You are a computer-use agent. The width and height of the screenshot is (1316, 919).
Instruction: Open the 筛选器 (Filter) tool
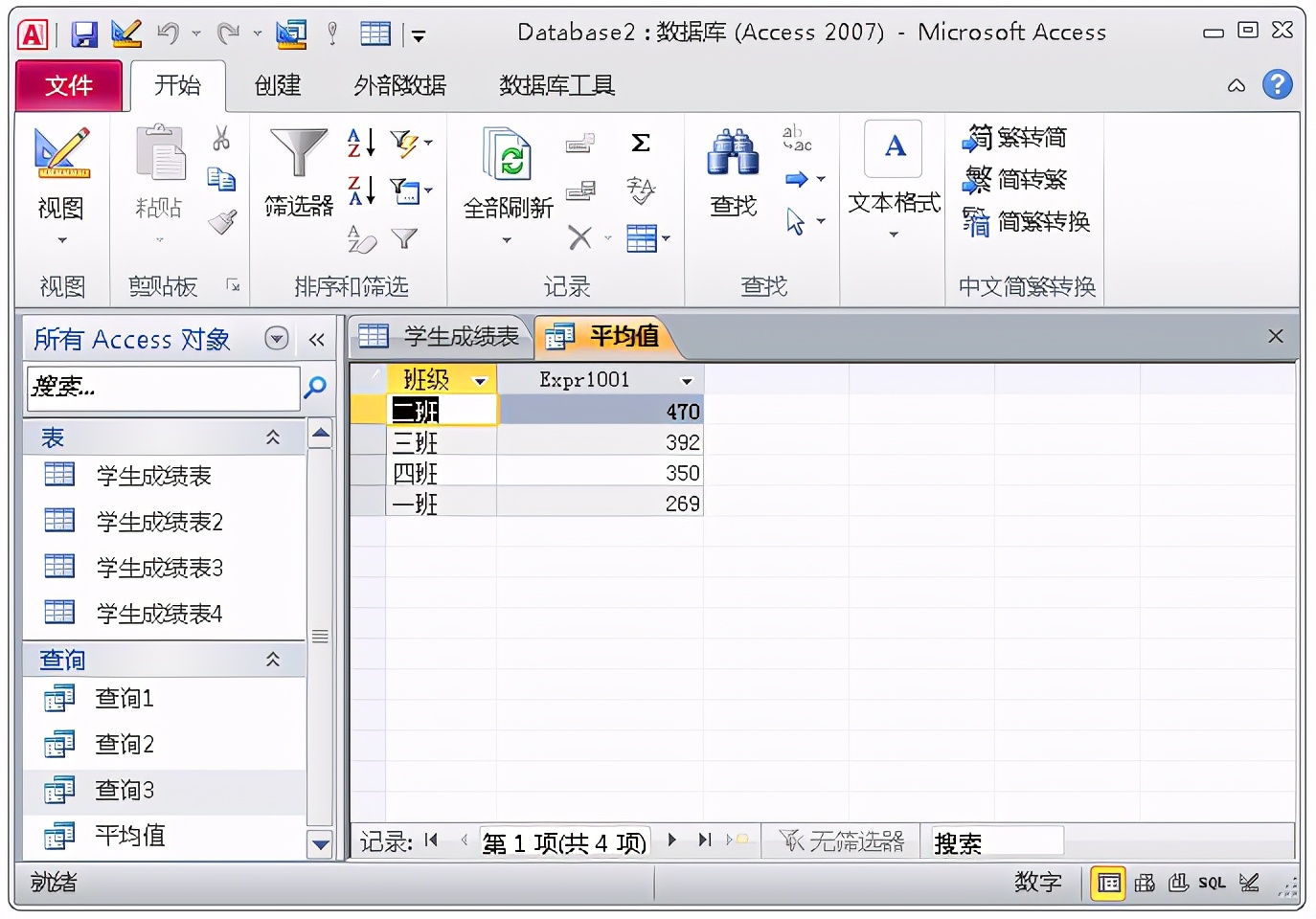pos(297,182)
